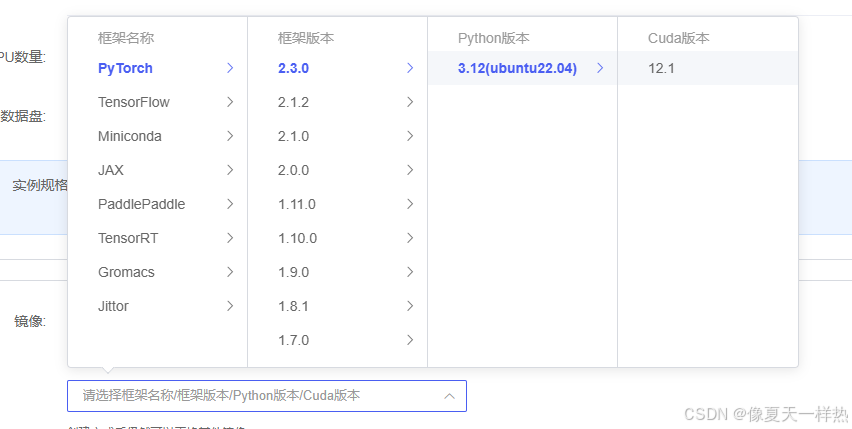This screenshot has width=852, height=429.
Task: Expand the chevron beside PaddlePaddle
Action: point(230,204)
